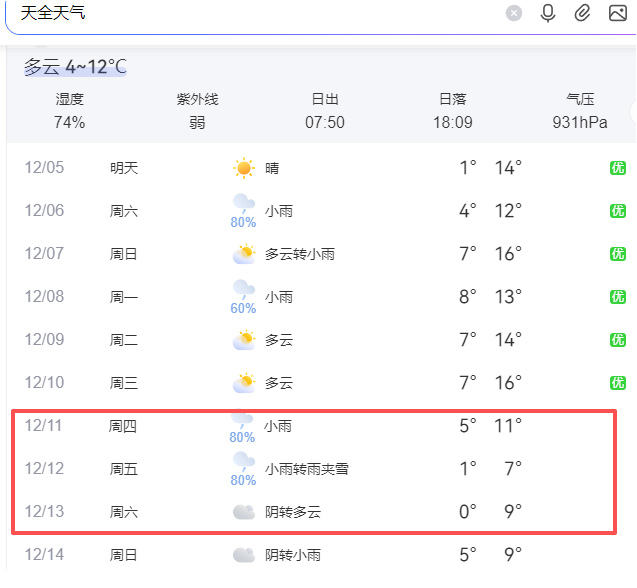The height and width of the screenshot is (588, 637).
Task: Click the 周五 day label
Action: coord(124,469)
